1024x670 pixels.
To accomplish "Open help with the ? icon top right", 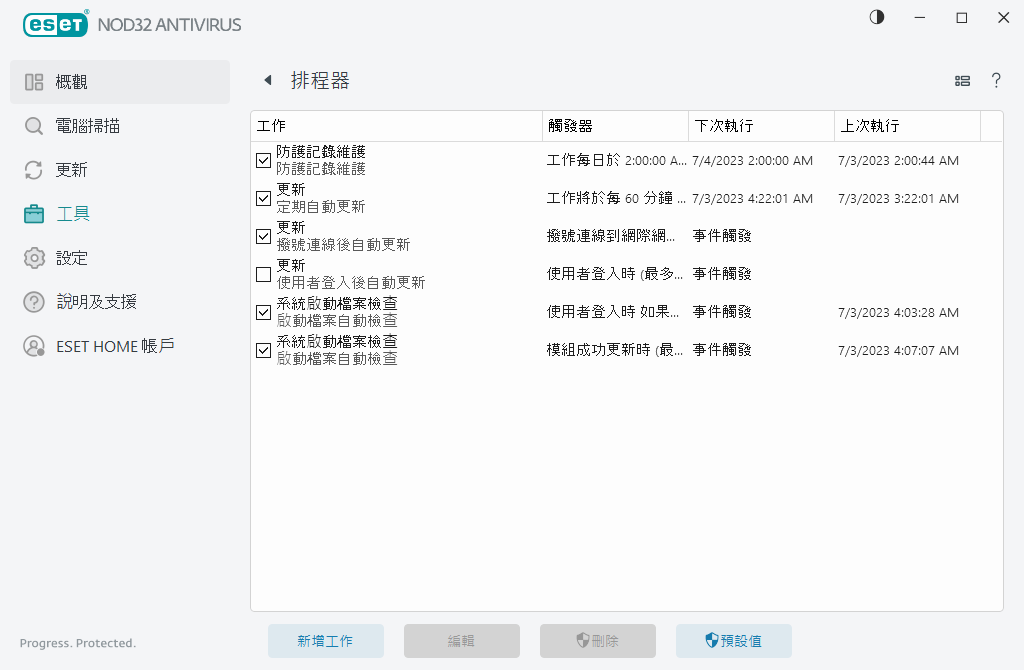I will (996, 80).
